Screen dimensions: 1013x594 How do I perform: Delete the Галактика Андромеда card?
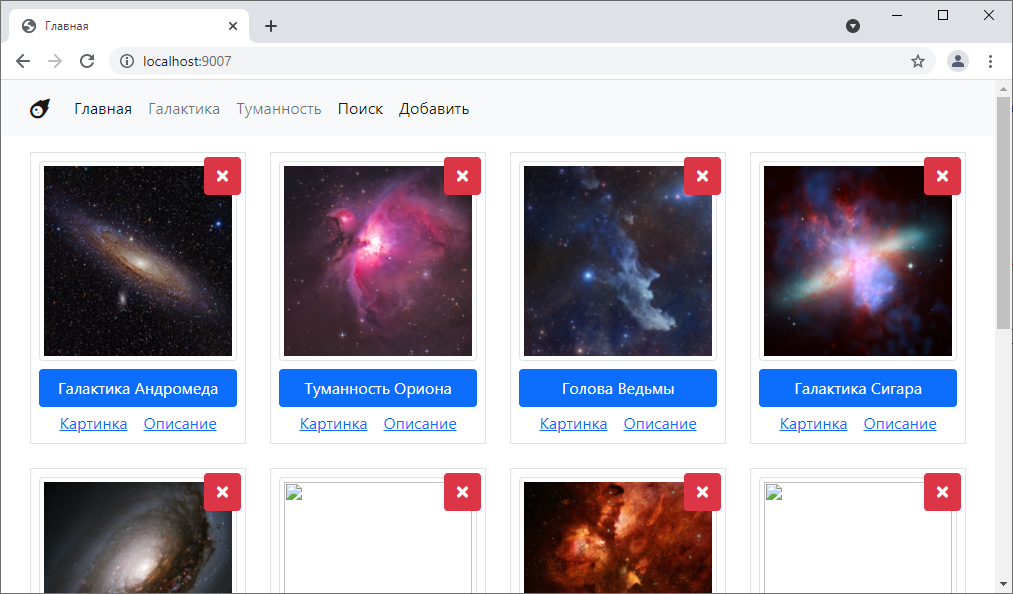click(x=222, y=176)
